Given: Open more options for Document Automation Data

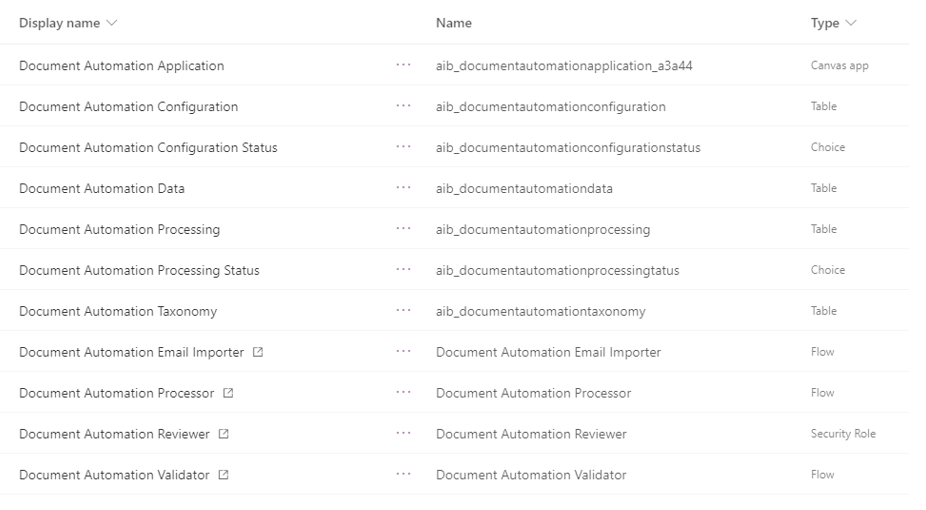Looking at the screenshot, I should coord(403,188).
